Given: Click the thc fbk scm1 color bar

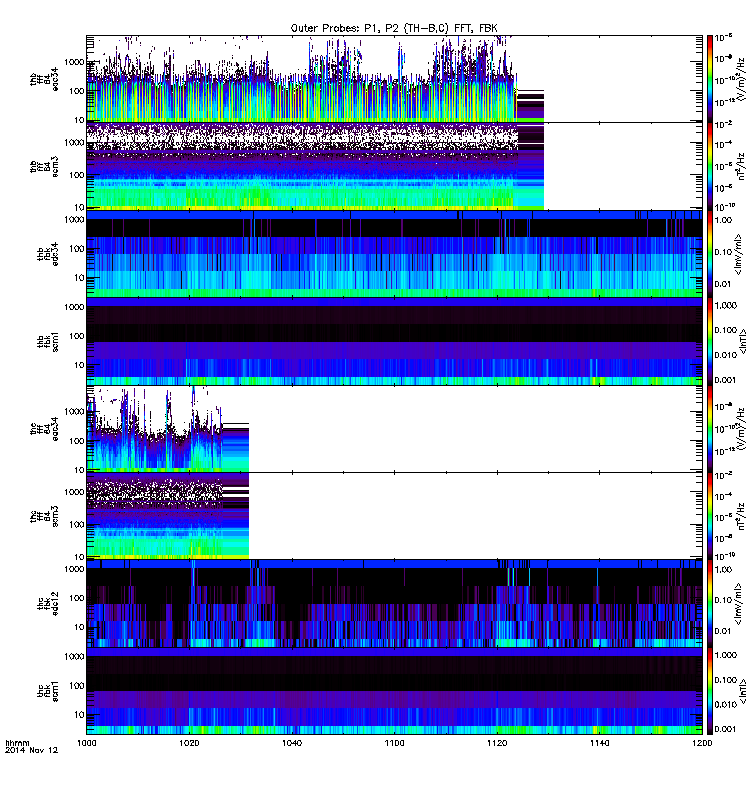Looking at the screenshot, I should [x=709, y=691].
